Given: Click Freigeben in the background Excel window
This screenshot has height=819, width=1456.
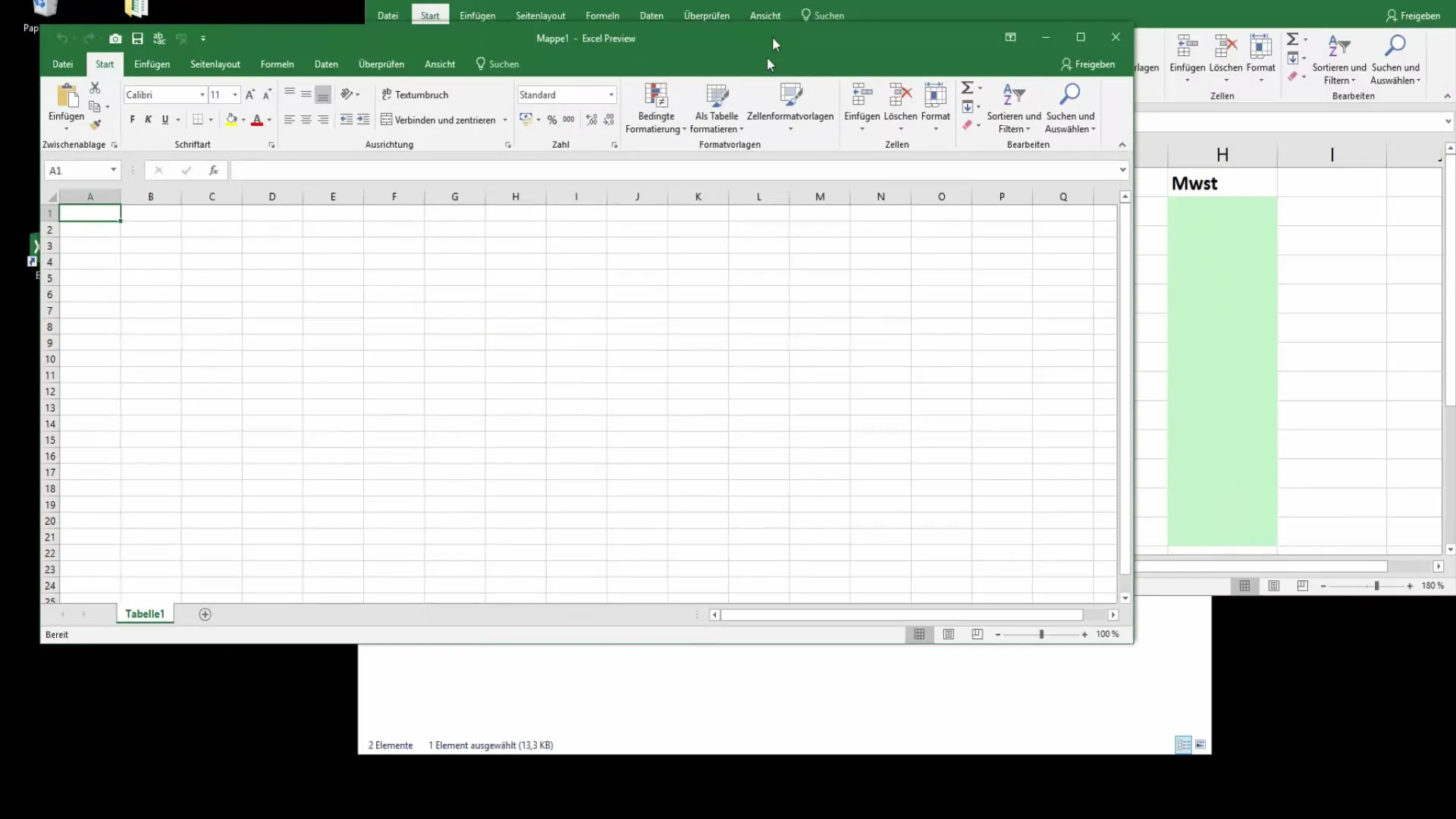Looking at the screenshot, I should 1414,15.
